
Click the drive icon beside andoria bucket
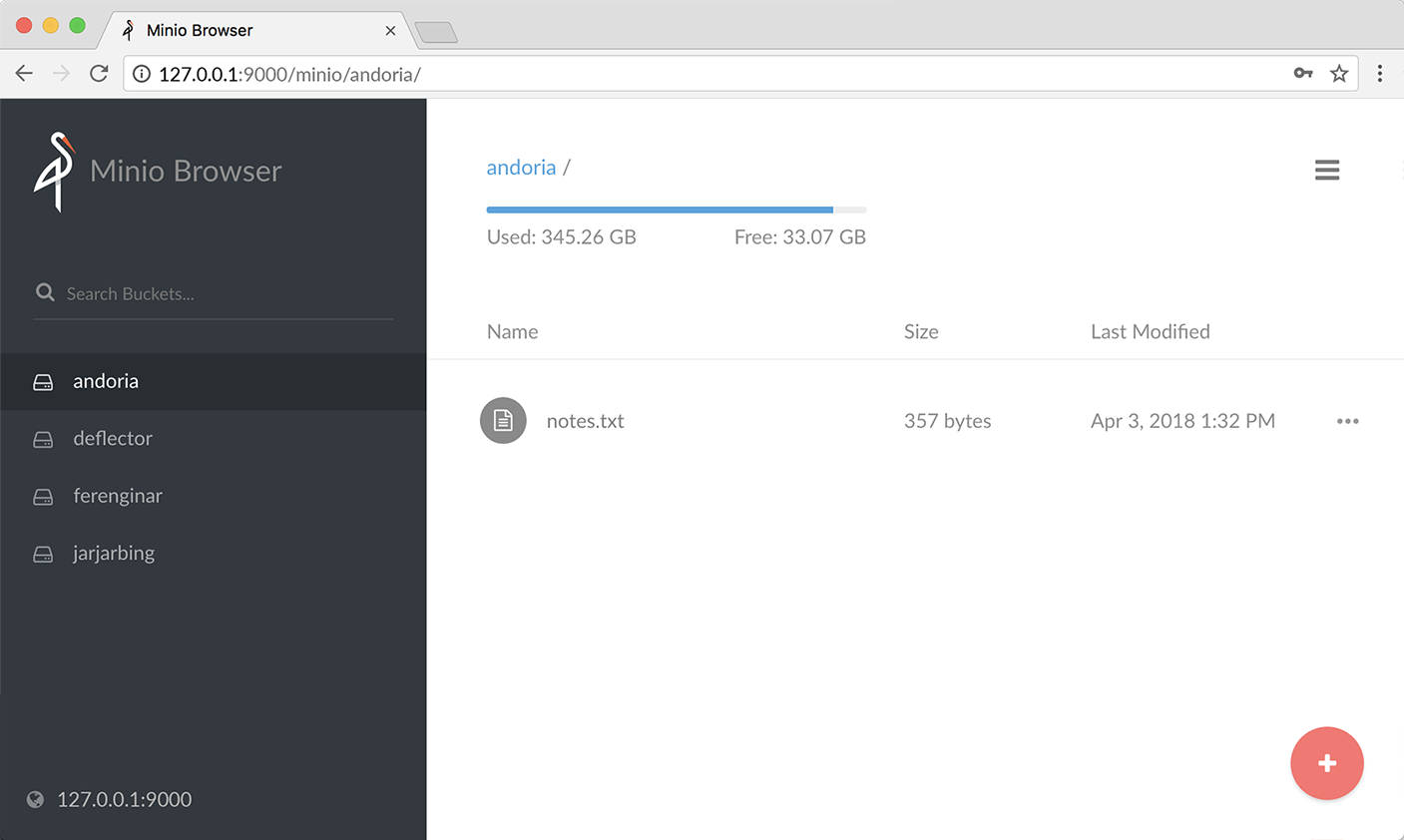(x=43, y=382)
